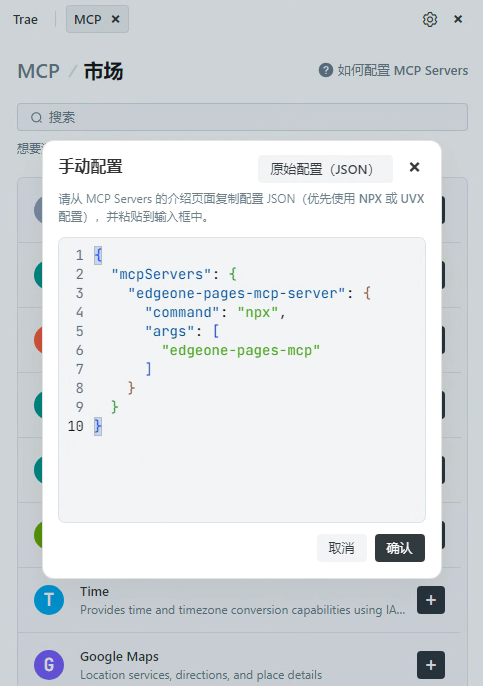Click the "args" key on line 5

pos(169,331)
